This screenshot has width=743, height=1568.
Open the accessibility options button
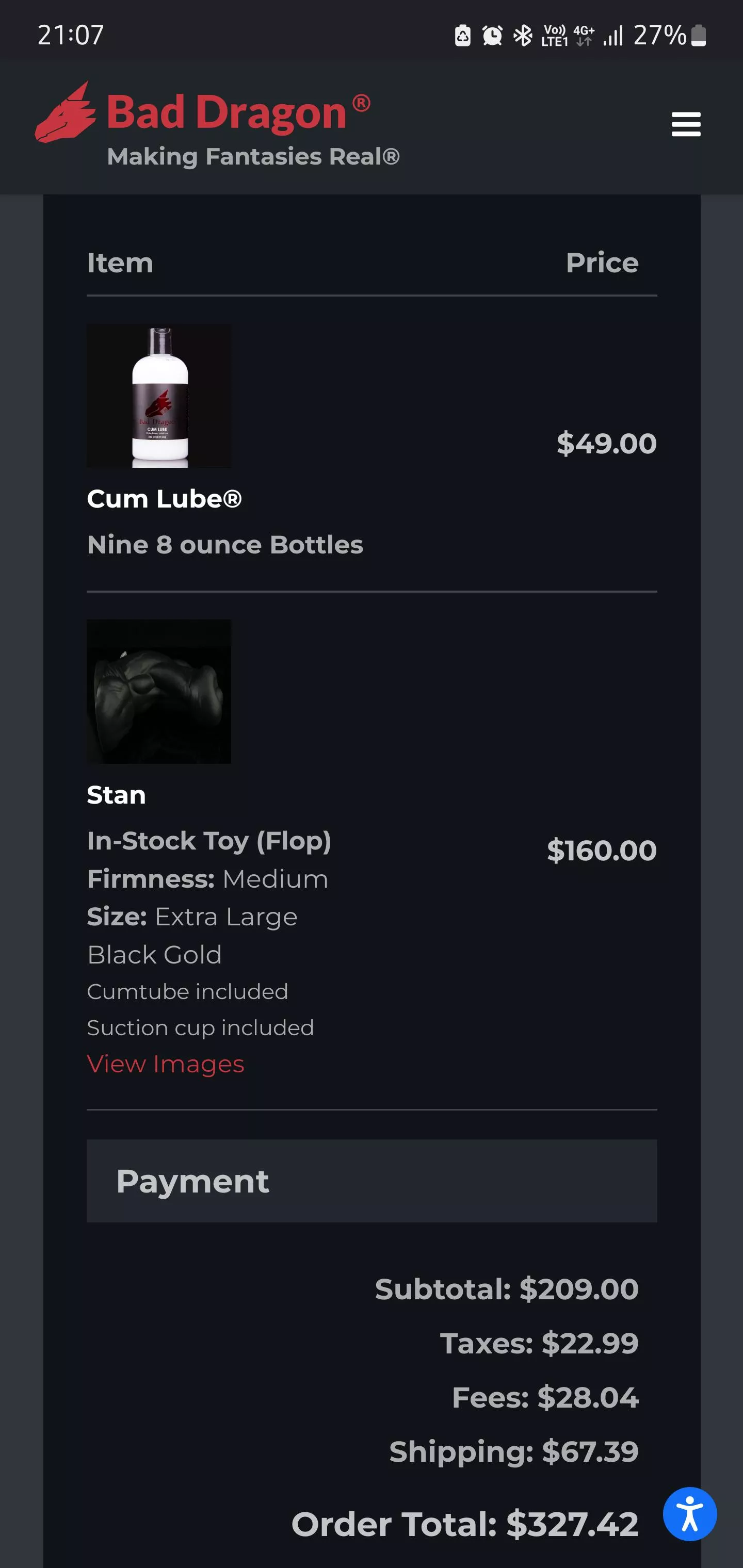click(x=689, y=1514)
